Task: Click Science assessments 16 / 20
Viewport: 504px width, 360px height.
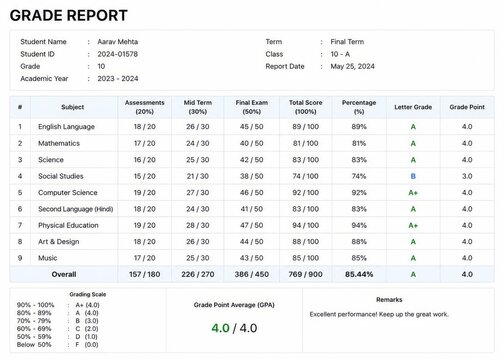Action: (145, 160)
